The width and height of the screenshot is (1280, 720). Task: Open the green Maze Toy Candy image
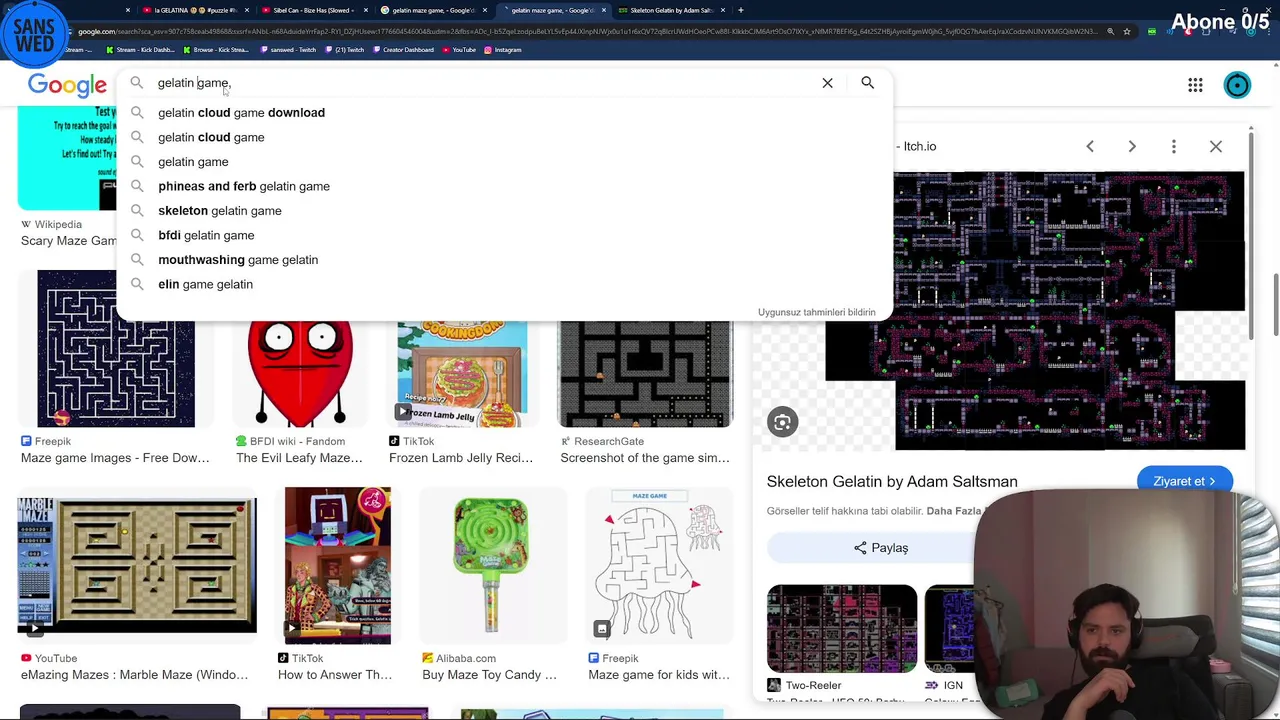tap(491, 565)
